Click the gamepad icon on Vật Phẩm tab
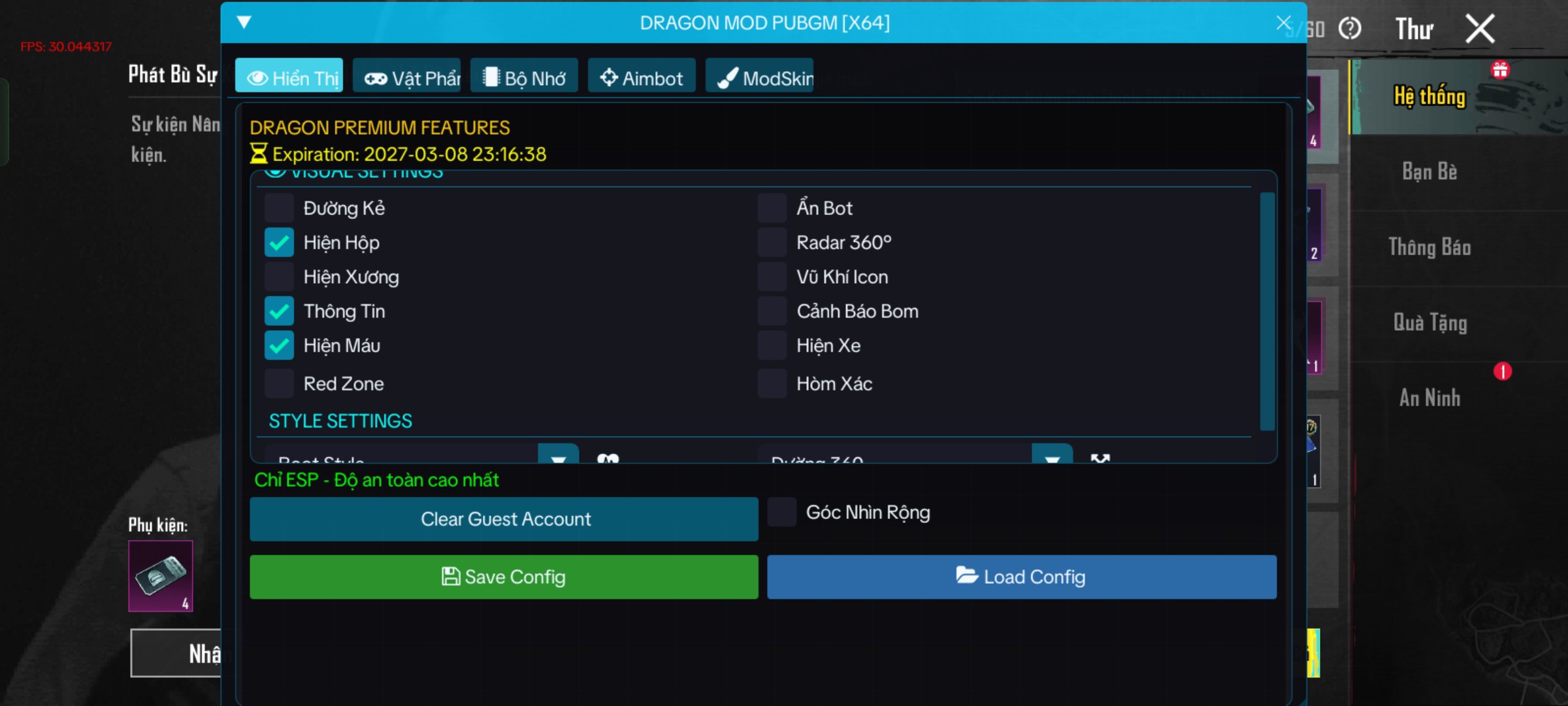 [x=374, y=76]
